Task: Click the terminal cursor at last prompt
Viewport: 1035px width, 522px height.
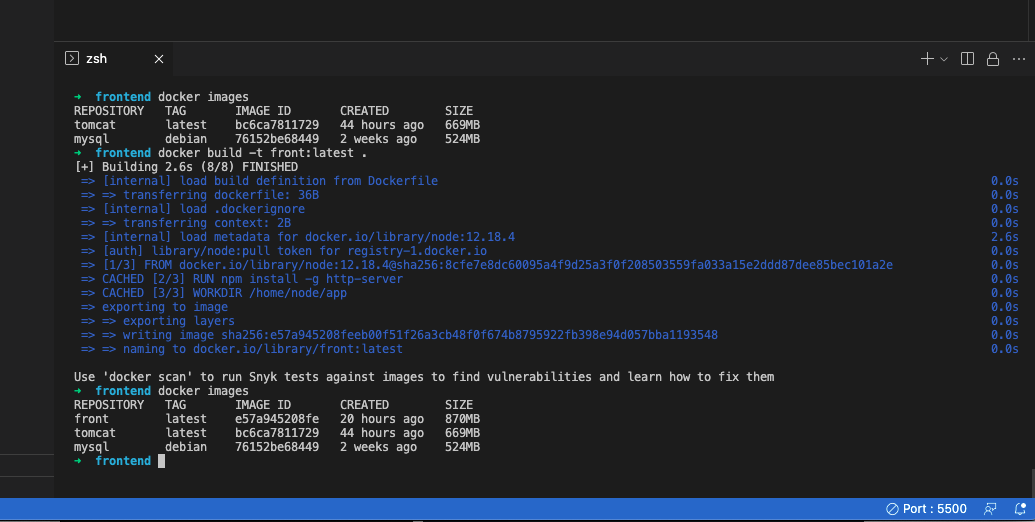Action: coord(162,461)
